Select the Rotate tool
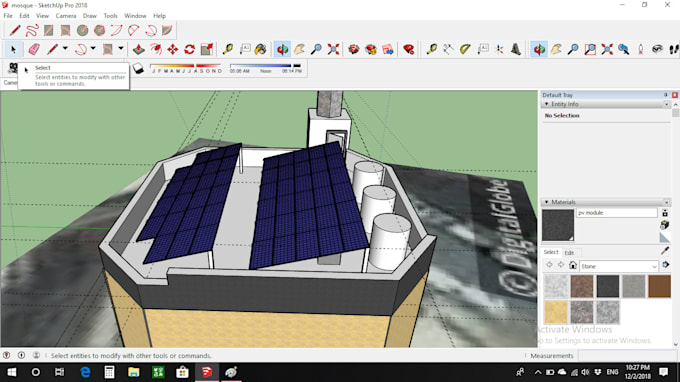The height and width of the screenshot is (382, 680). click(x=190, y=49)
